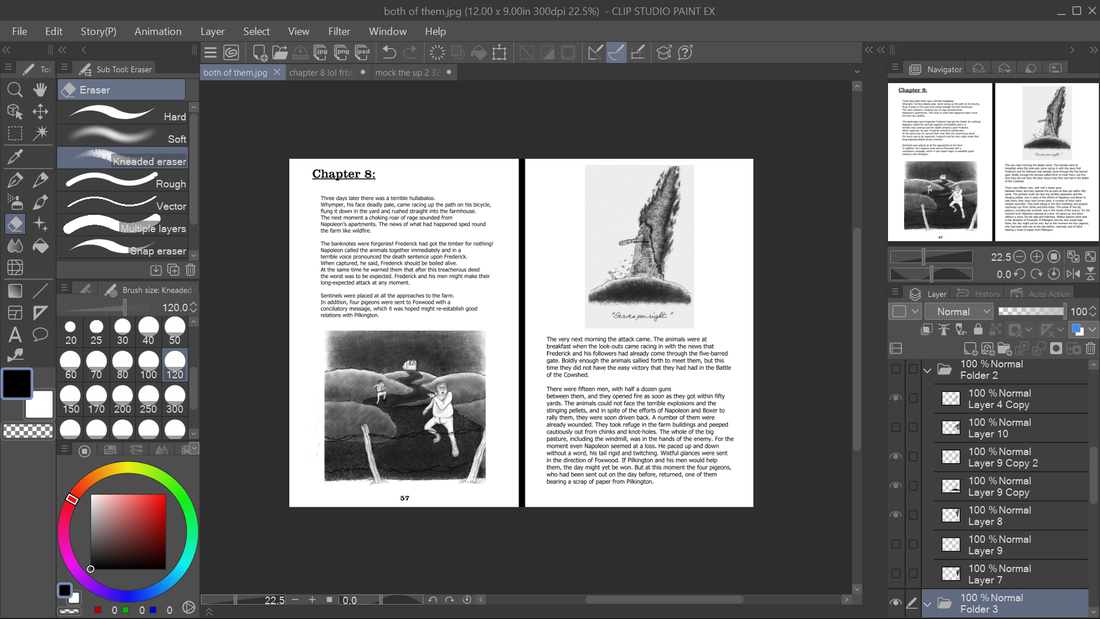Select the Eyedropper tool
This screenshot has height=619, width=1100.
pyautogui.click(x=15, y=157)
